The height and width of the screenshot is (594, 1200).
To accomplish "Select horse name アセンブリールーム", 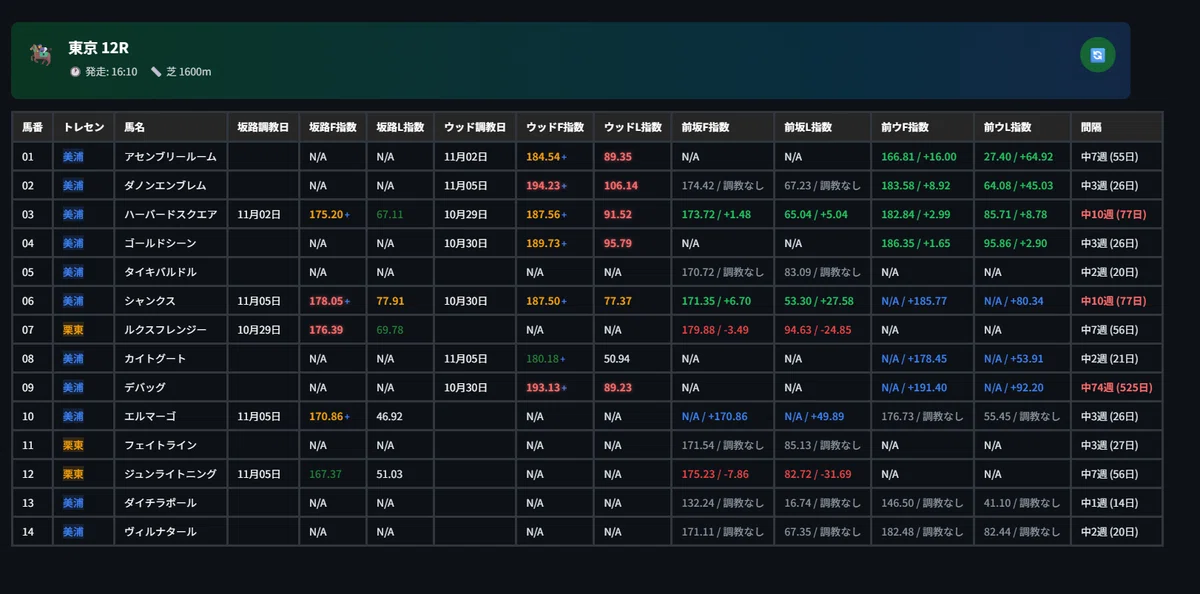I will click(168, 157).
